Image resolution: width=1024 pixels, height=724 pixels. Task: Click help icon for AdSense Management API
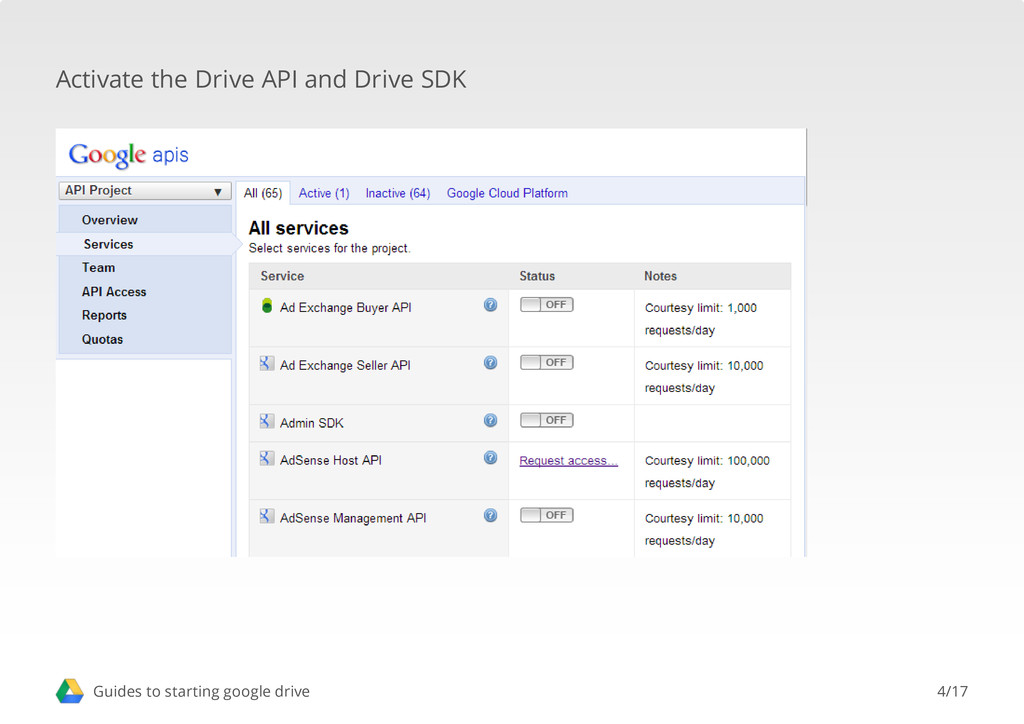(490, 516)
